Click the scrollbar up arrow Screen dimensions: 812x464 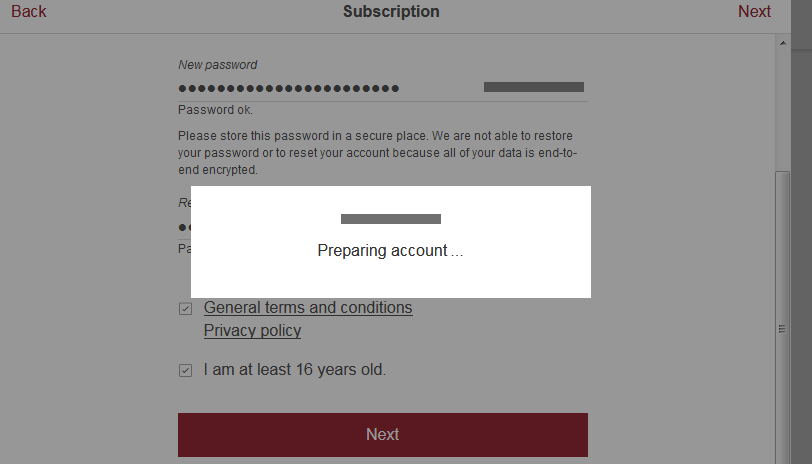coord(784,42)
